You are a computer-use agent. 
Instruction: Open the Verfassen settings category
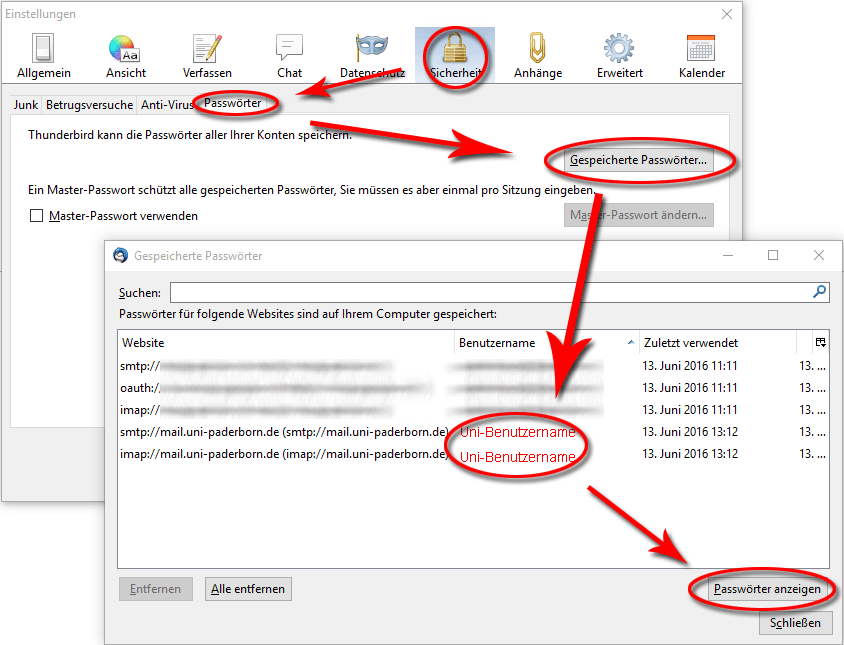click(x=207, y=56)
